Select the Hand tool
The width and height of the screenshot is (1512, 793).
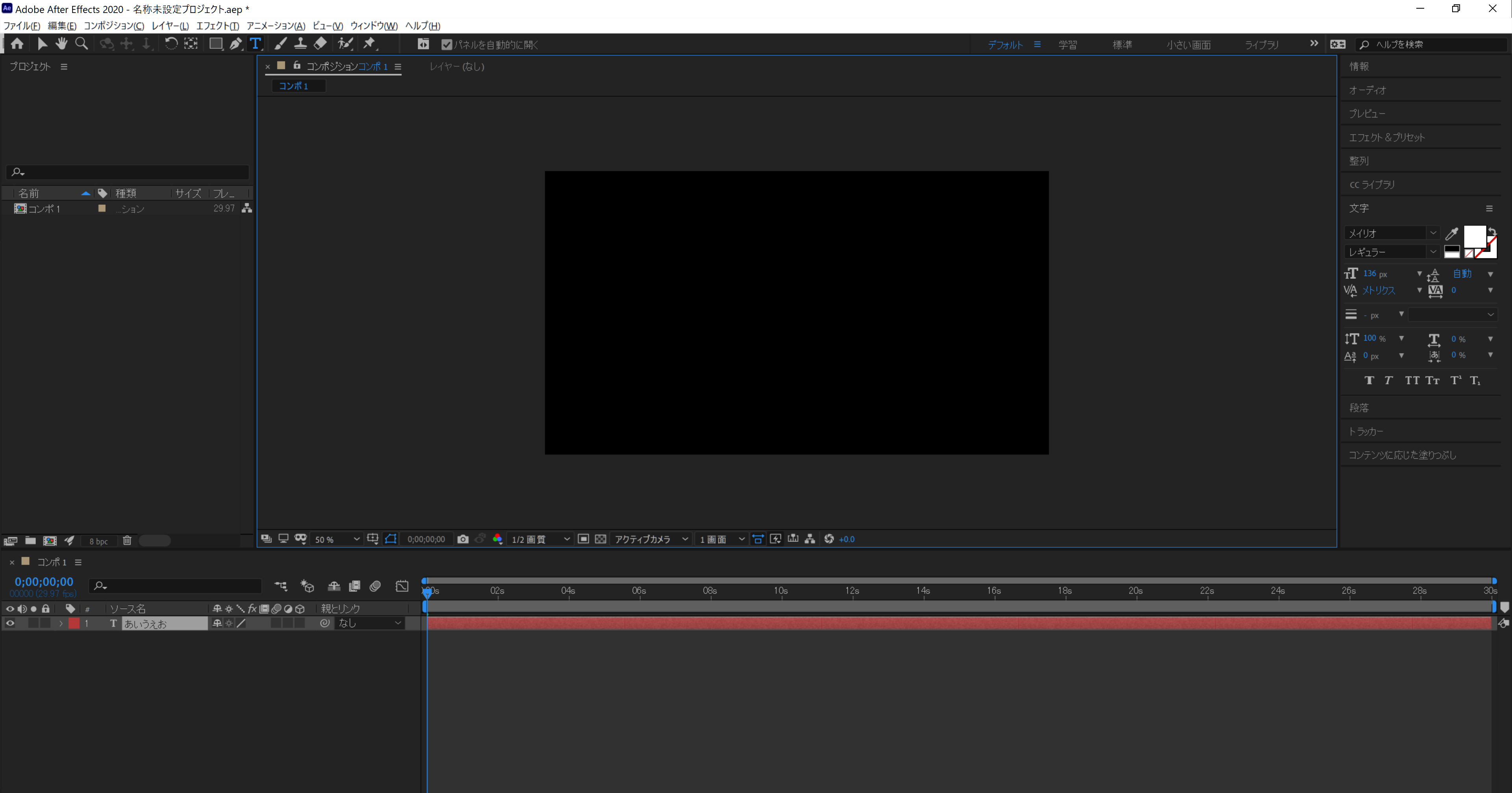[x=62, y=44]
